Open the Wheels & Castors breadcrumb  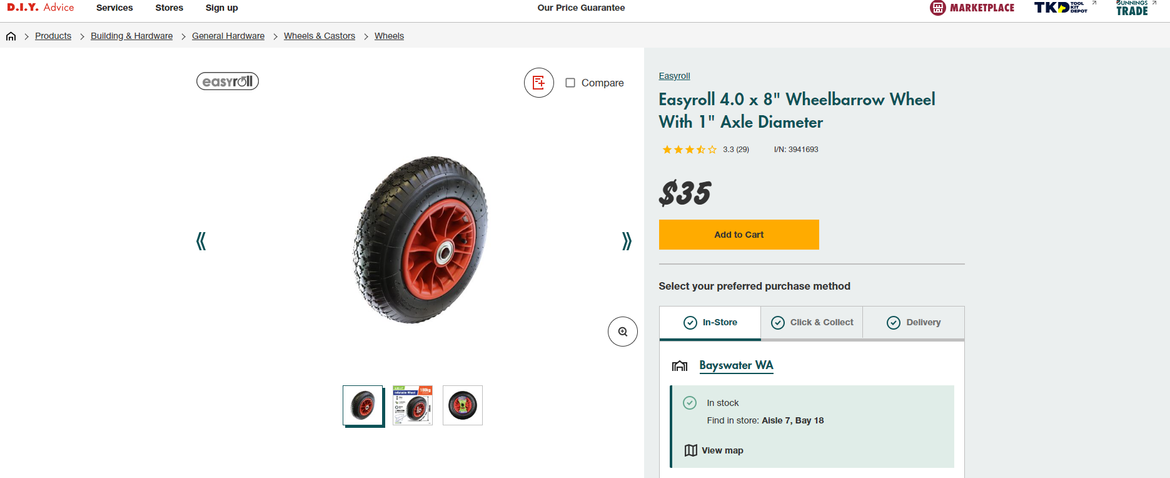pos(319,36)
